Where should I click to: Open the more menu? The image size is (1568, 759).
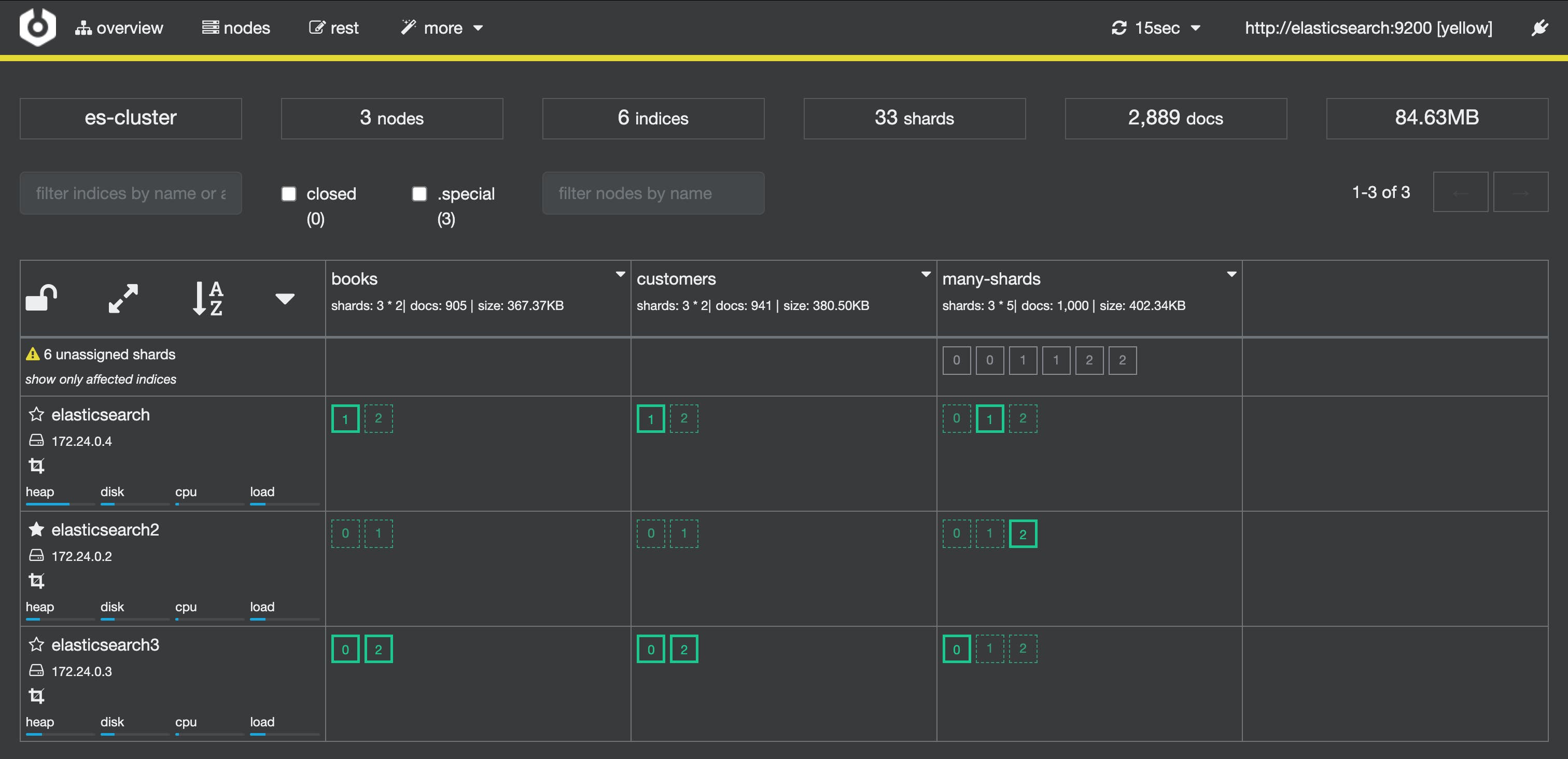click(442, 27)
